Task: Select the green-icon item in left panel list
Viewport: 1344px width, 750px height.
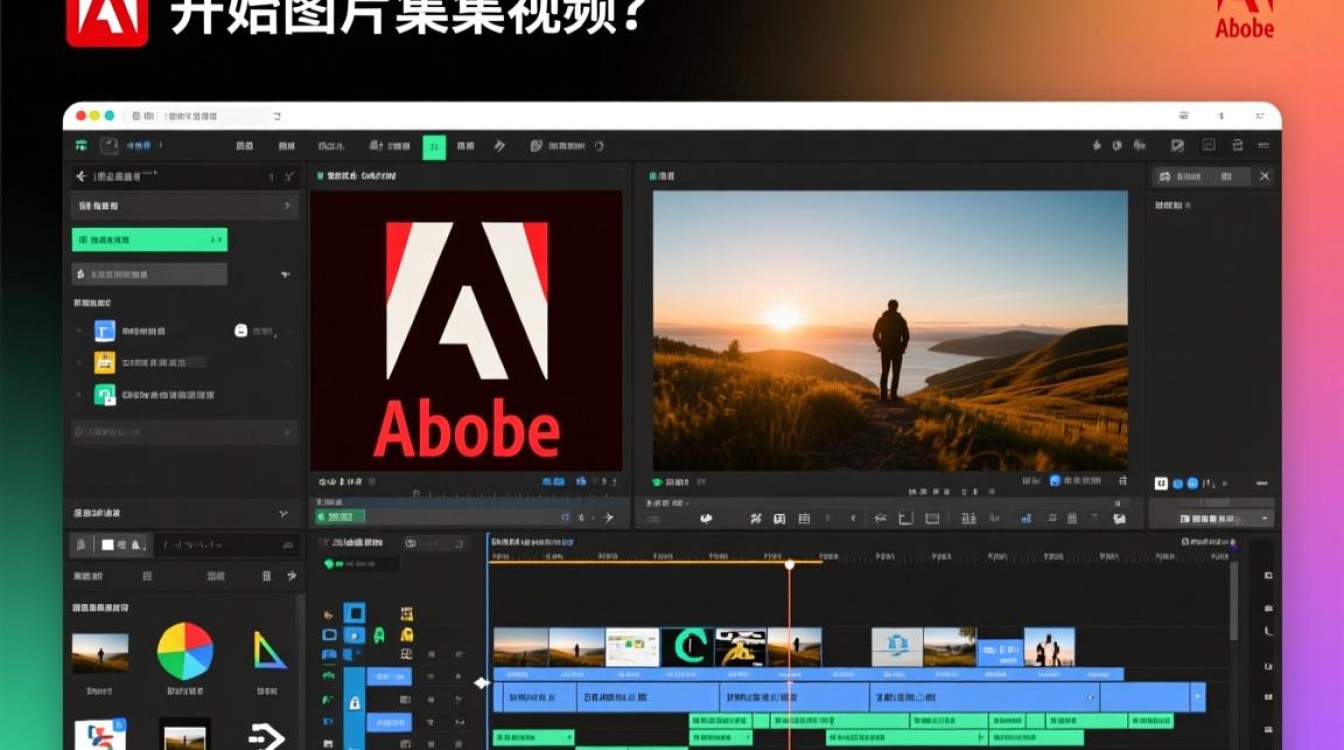Action: click(105, 394)
